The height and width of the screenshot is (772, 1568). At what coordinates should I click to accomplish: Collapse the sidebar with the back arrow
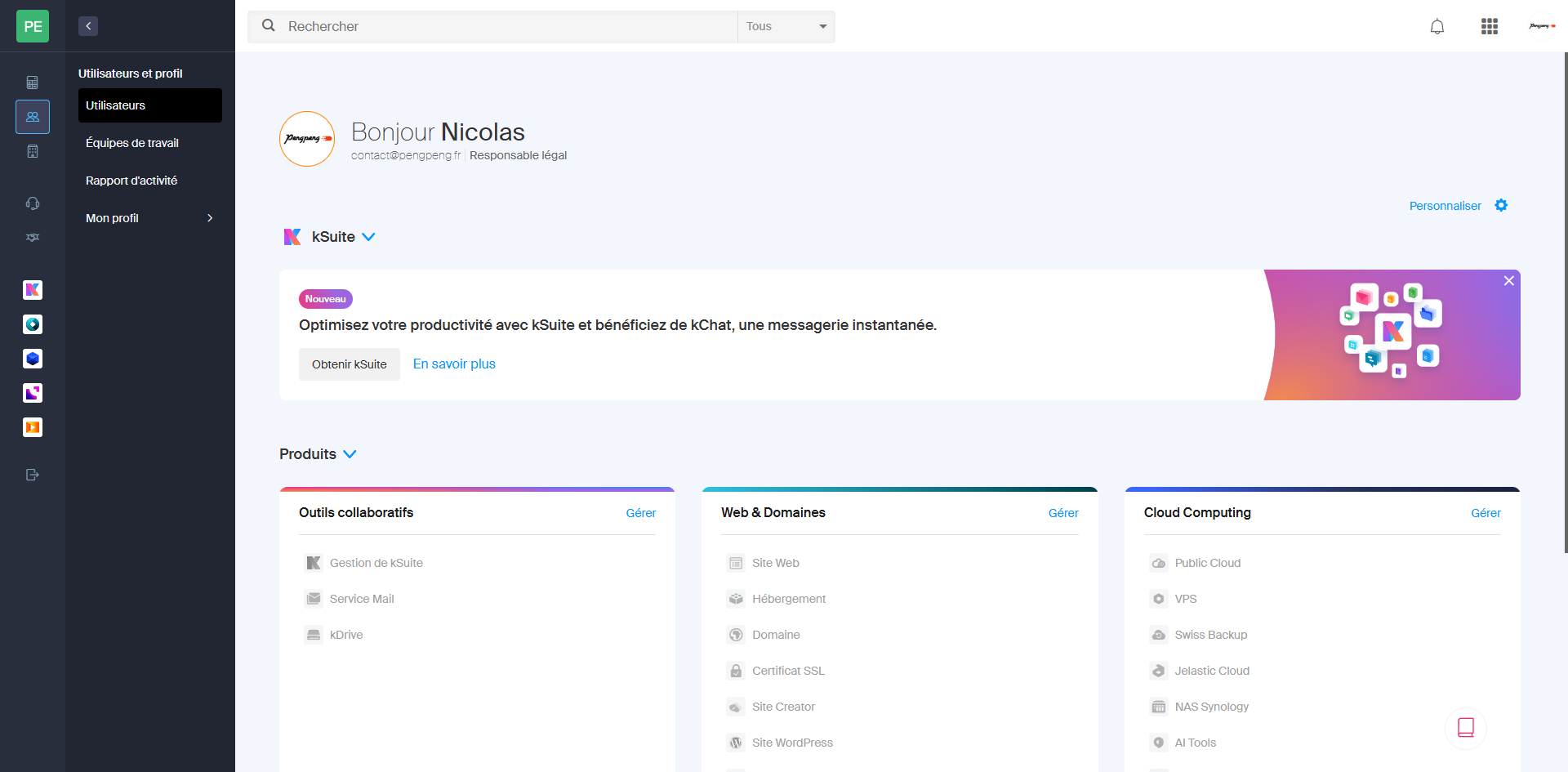88,26
